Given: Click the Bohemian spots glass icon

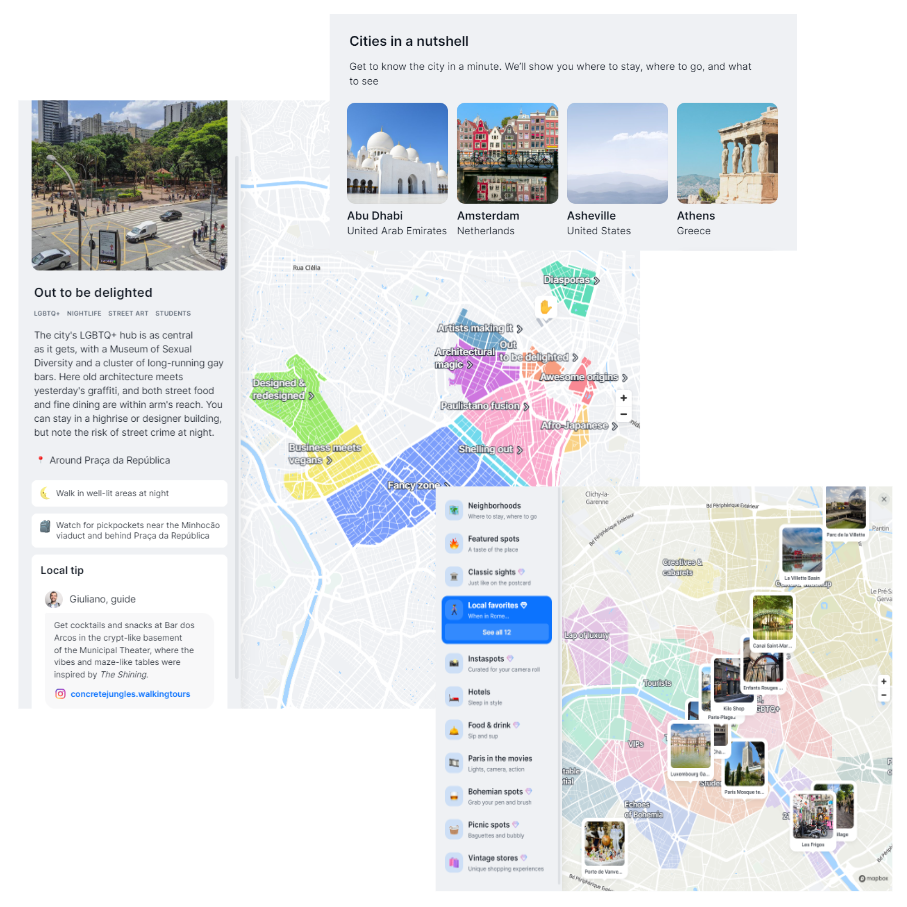Looking at the screenshot, I should (454, 796).
